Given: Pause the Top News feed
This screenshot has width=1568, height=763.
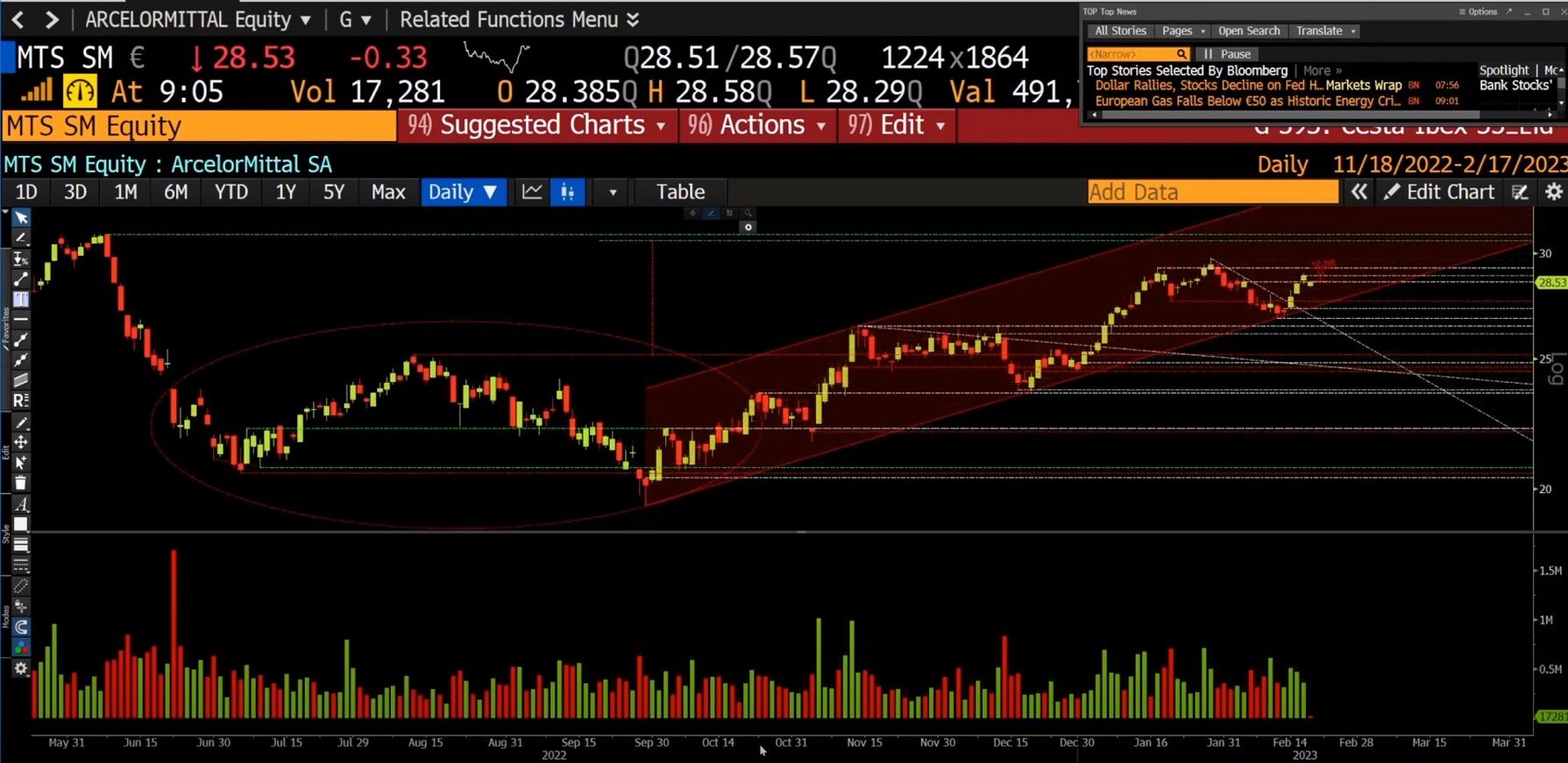Looking at the screenshot, I should tap(1227, 54).
